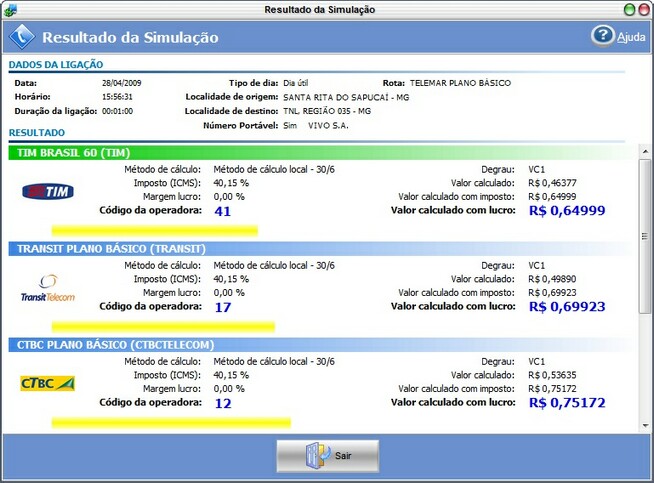This screenshot has width=654, height=483.
Task: Click the yellow bar under the Transit result
Action: [163, 326]
